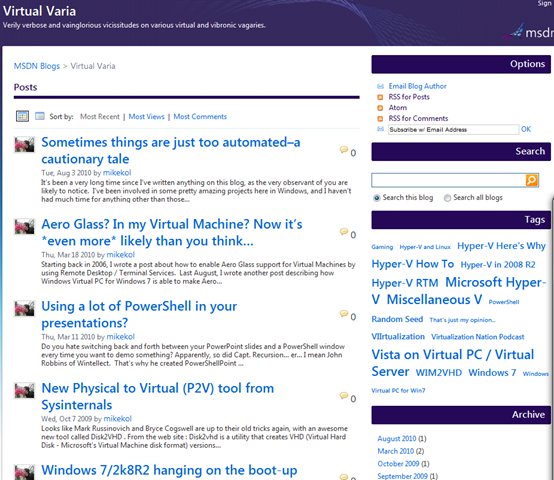554x480 pixels.
Task: Click the msdn logo in the header
Action: click(x=528, y=32)
